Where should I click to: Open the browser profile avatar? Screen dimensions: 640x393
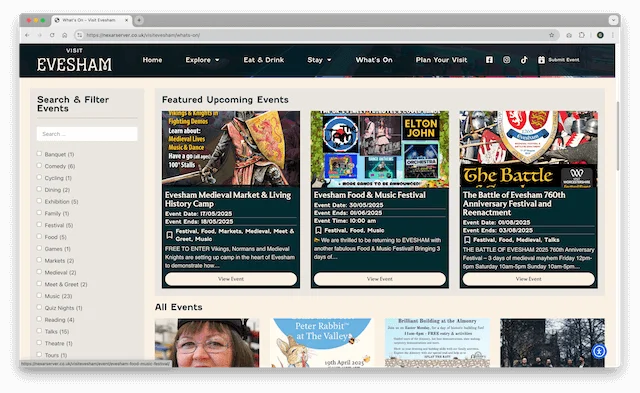pyautogui.click(x=600, y=35)
